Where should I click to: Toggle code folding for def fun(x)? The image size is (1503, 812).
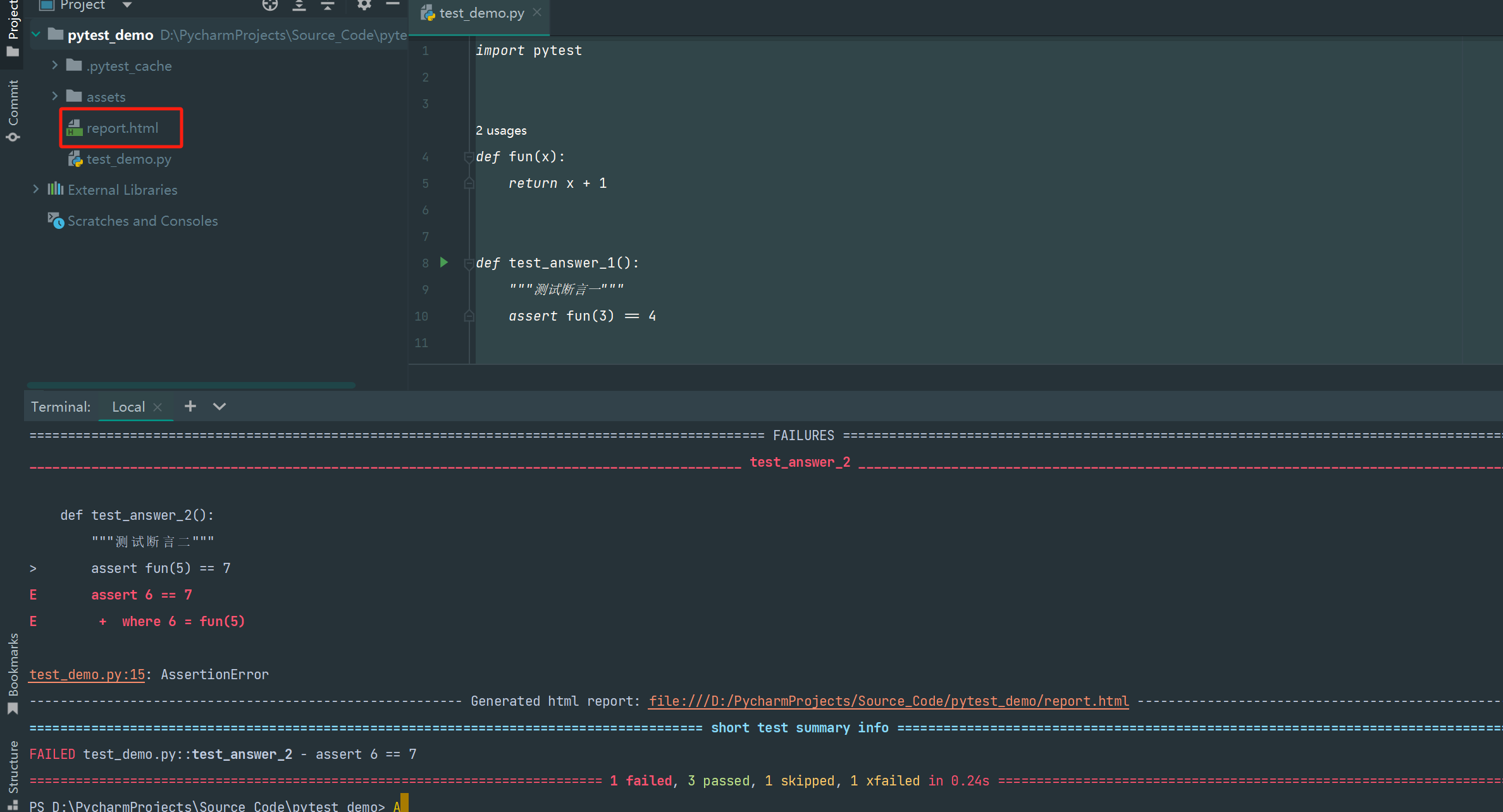(x=469, y=157)
